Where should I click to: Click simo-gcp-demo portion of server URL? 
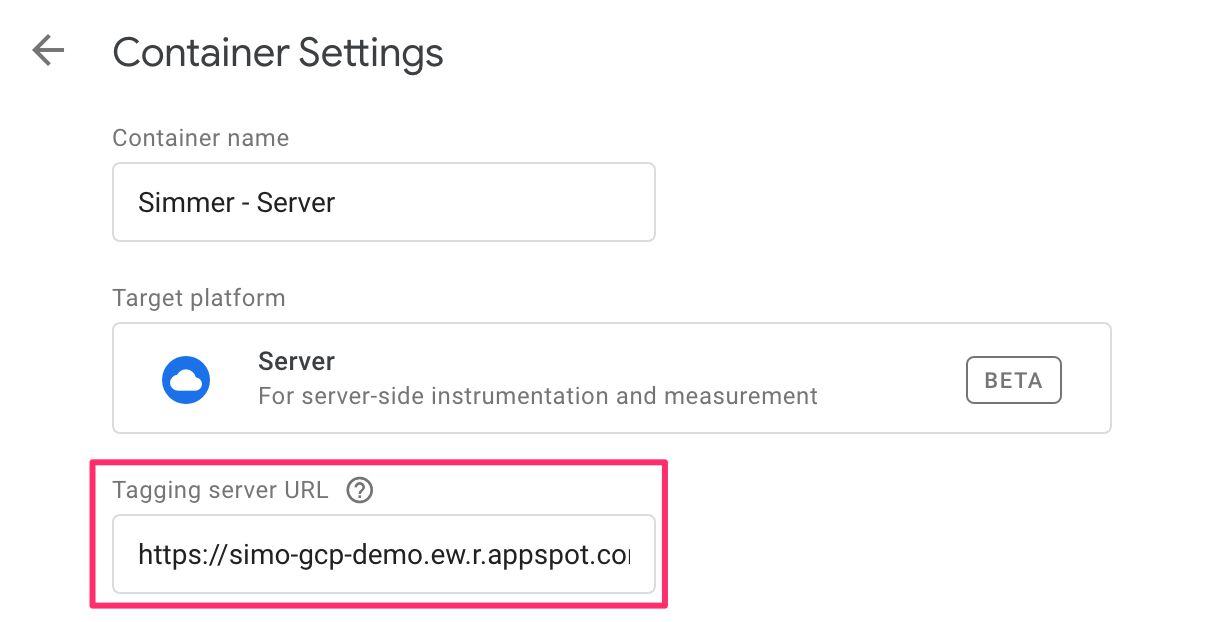pos(290,555)
